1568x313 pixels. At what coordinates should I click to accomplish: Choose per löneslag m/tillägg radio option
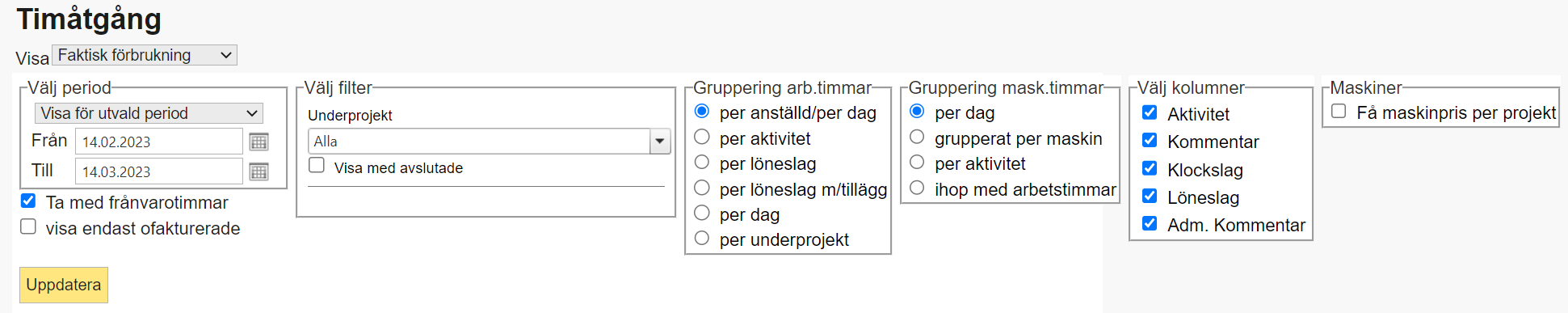[x=702, y=188]
